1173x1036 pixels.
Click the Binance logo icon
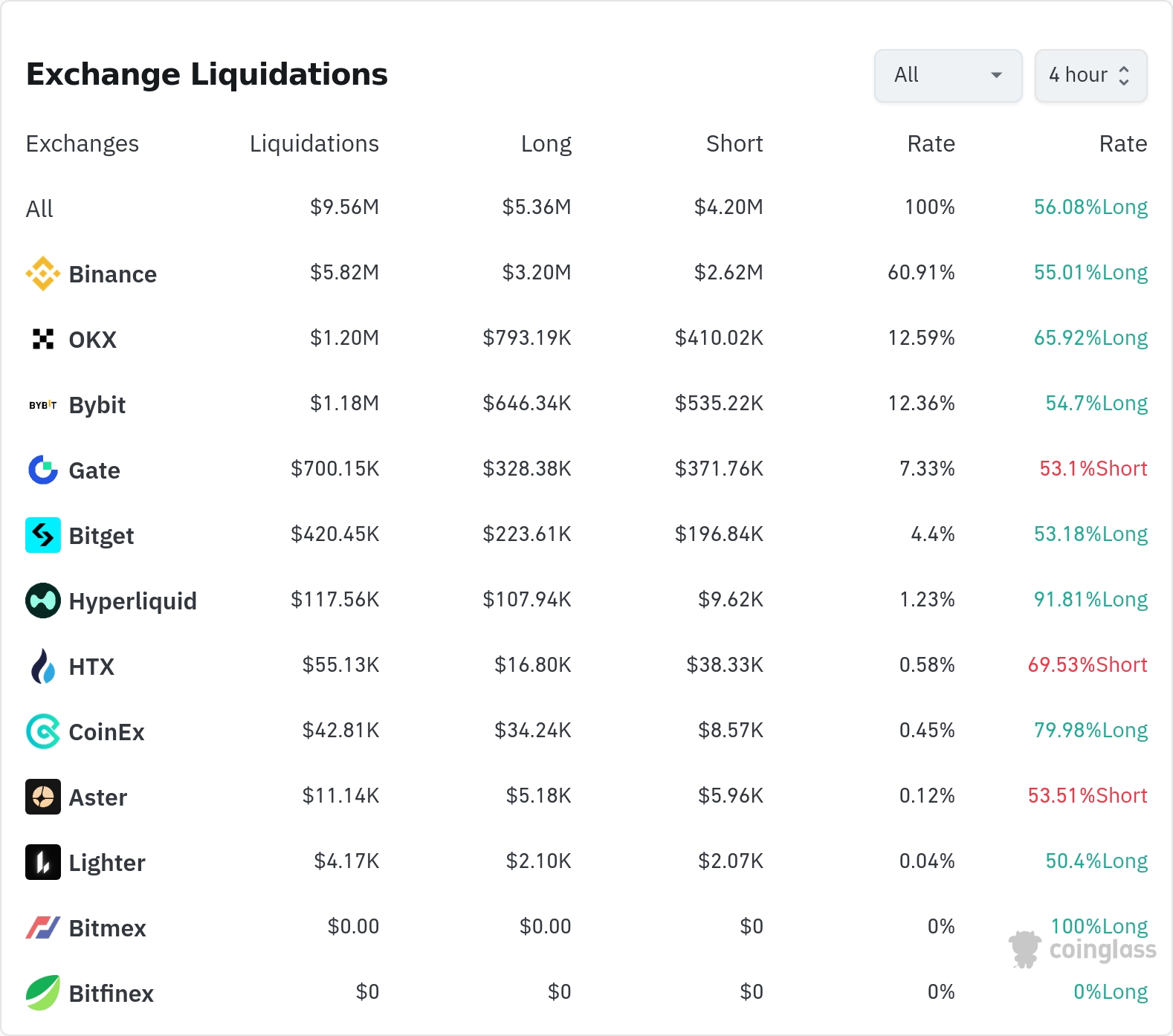tap(43, 273)
